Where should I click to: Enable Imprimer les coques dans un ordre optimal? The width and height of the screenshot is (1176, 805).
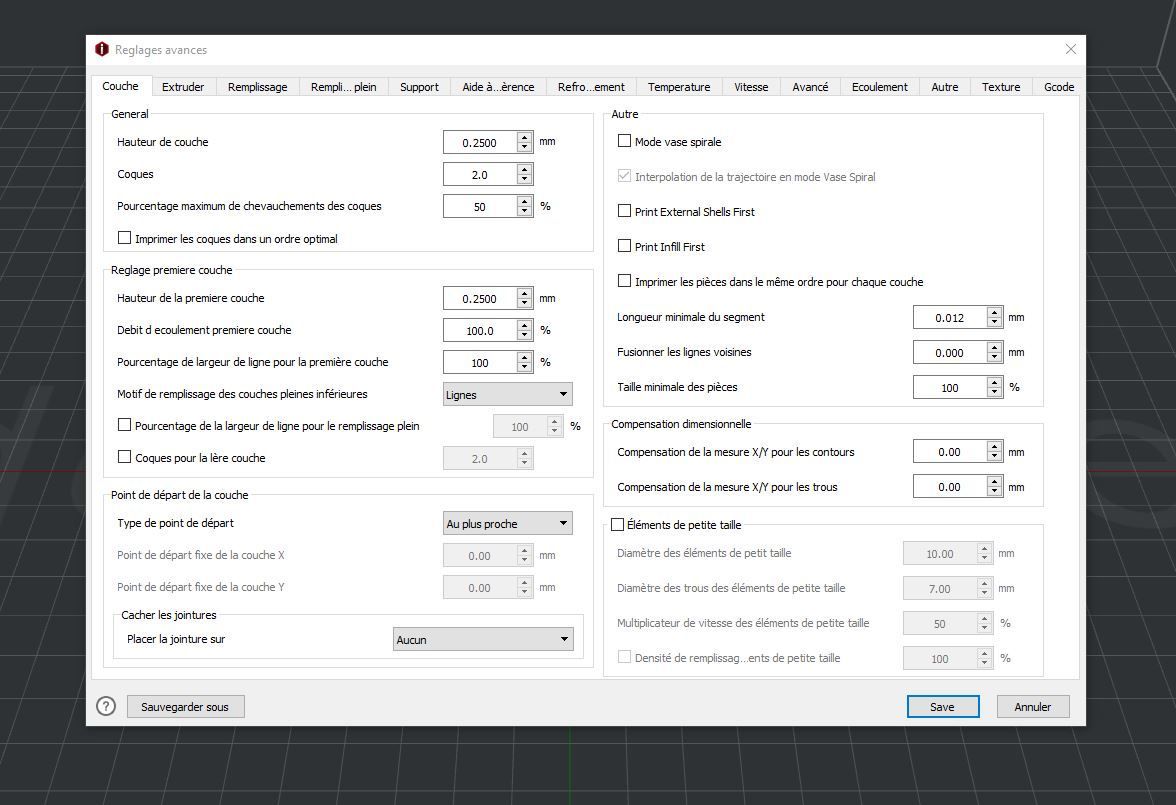pos(124,238)
